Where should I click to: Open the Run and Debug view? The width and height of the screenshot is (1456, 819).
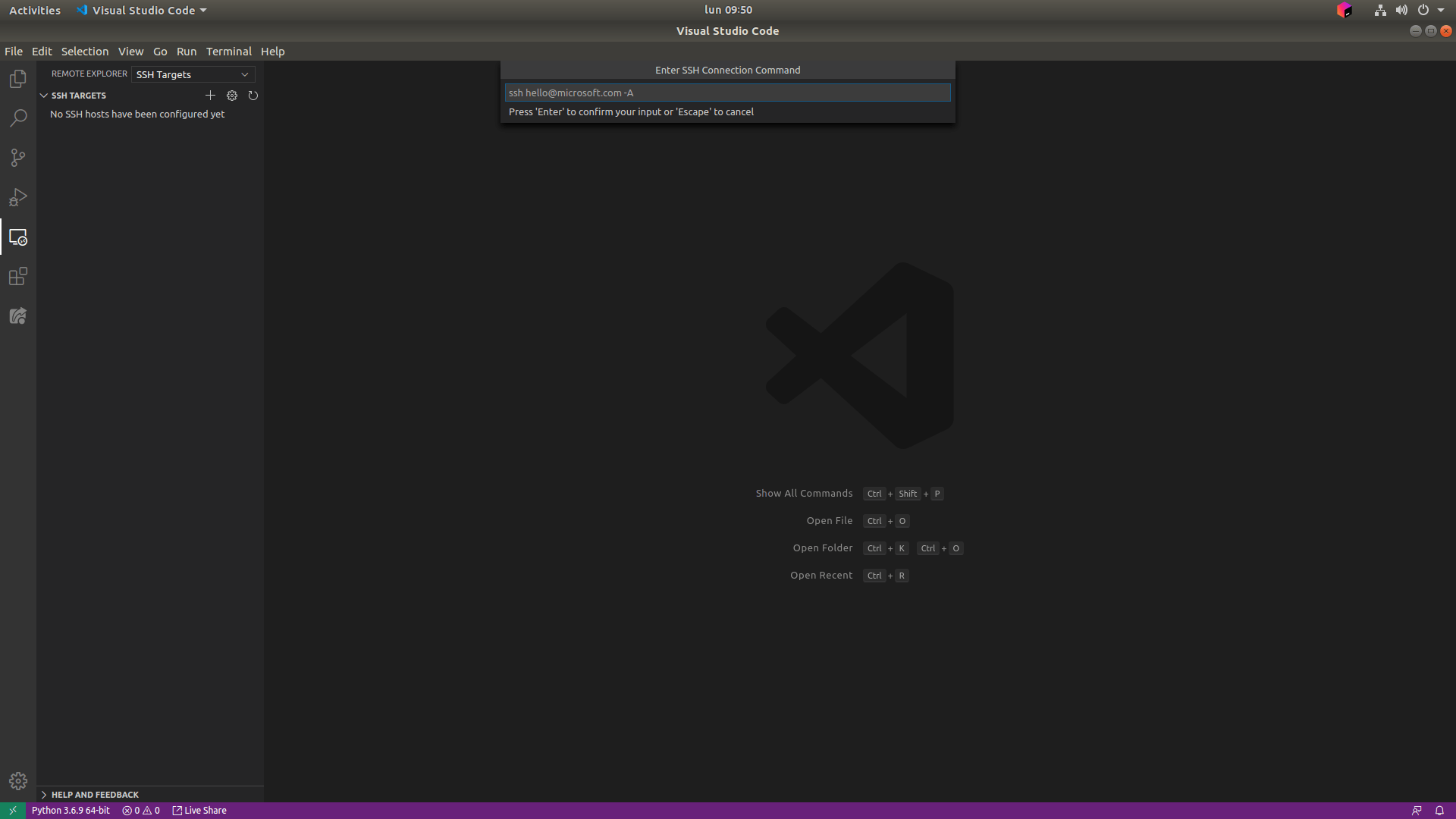[x=18, y=197]
